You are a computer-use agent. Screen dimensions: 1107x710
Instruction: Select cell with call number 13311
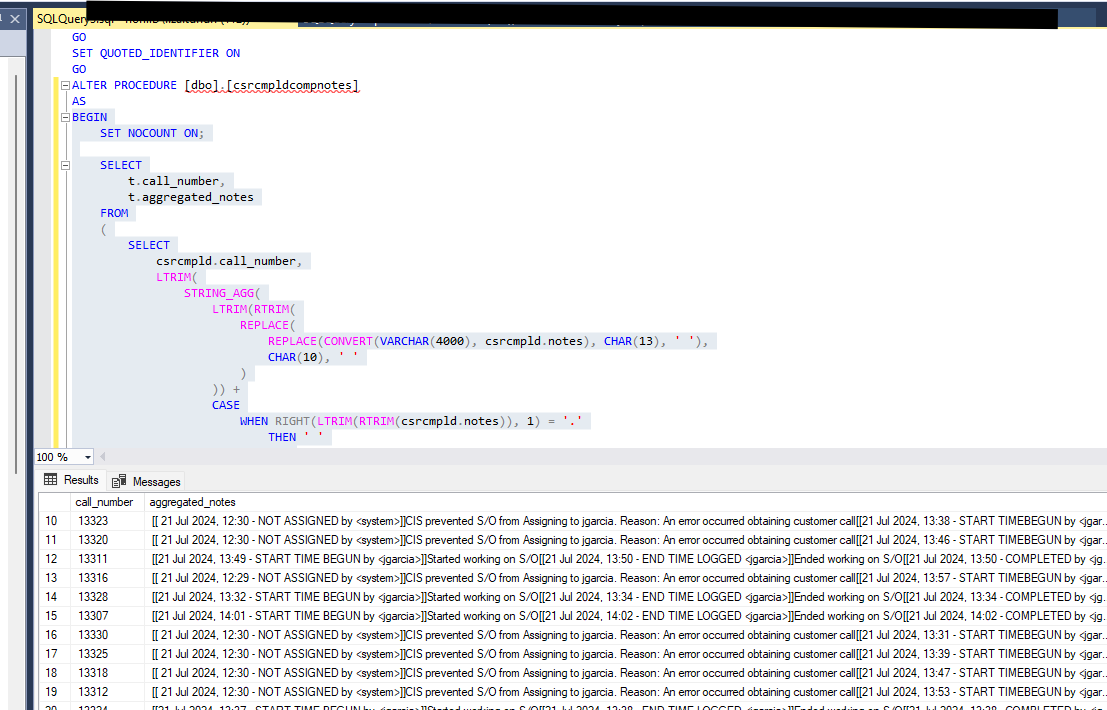point(93,559)
